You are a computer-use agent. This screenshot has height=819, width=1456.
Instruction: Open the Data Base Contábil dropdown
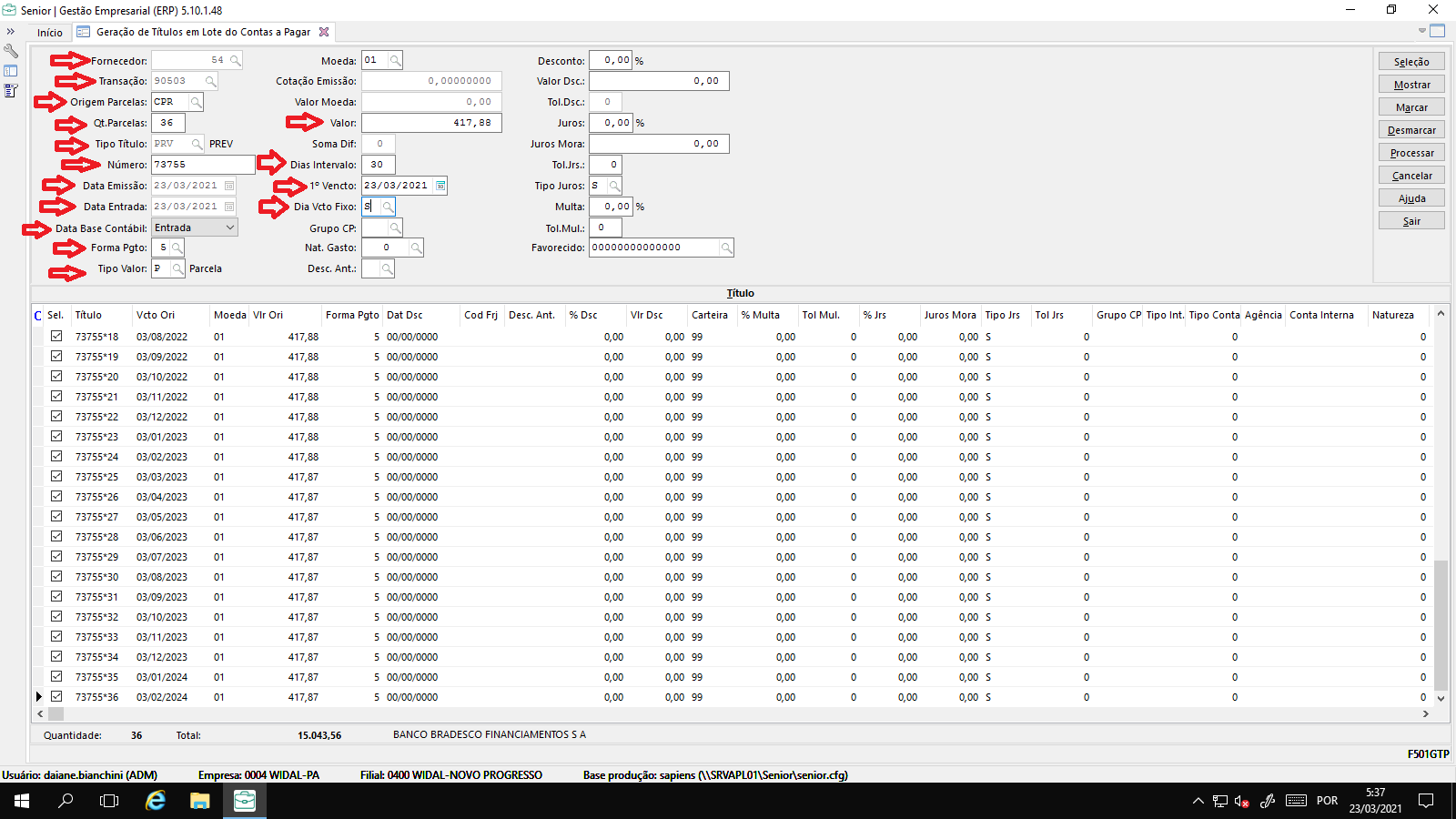tap(229, 227)
